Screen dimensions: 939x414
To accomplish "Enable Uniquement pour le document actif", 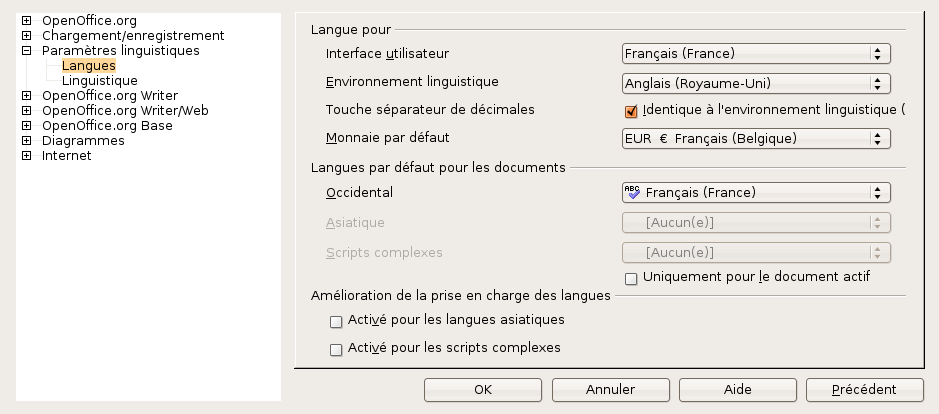I will pos(631,277).
